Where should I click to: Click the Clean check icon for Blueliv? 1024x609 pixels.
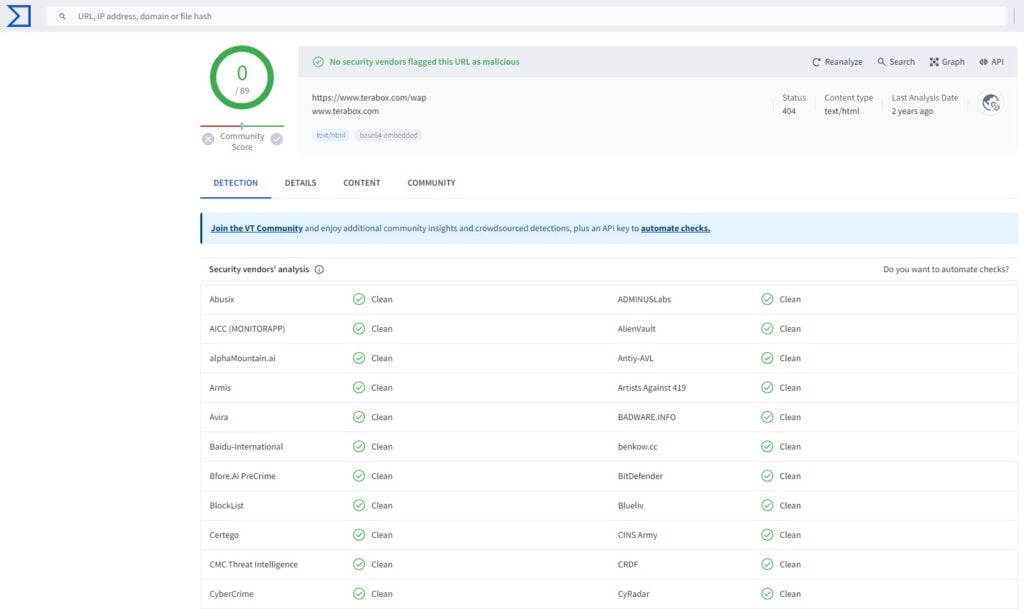pos(767,505)
